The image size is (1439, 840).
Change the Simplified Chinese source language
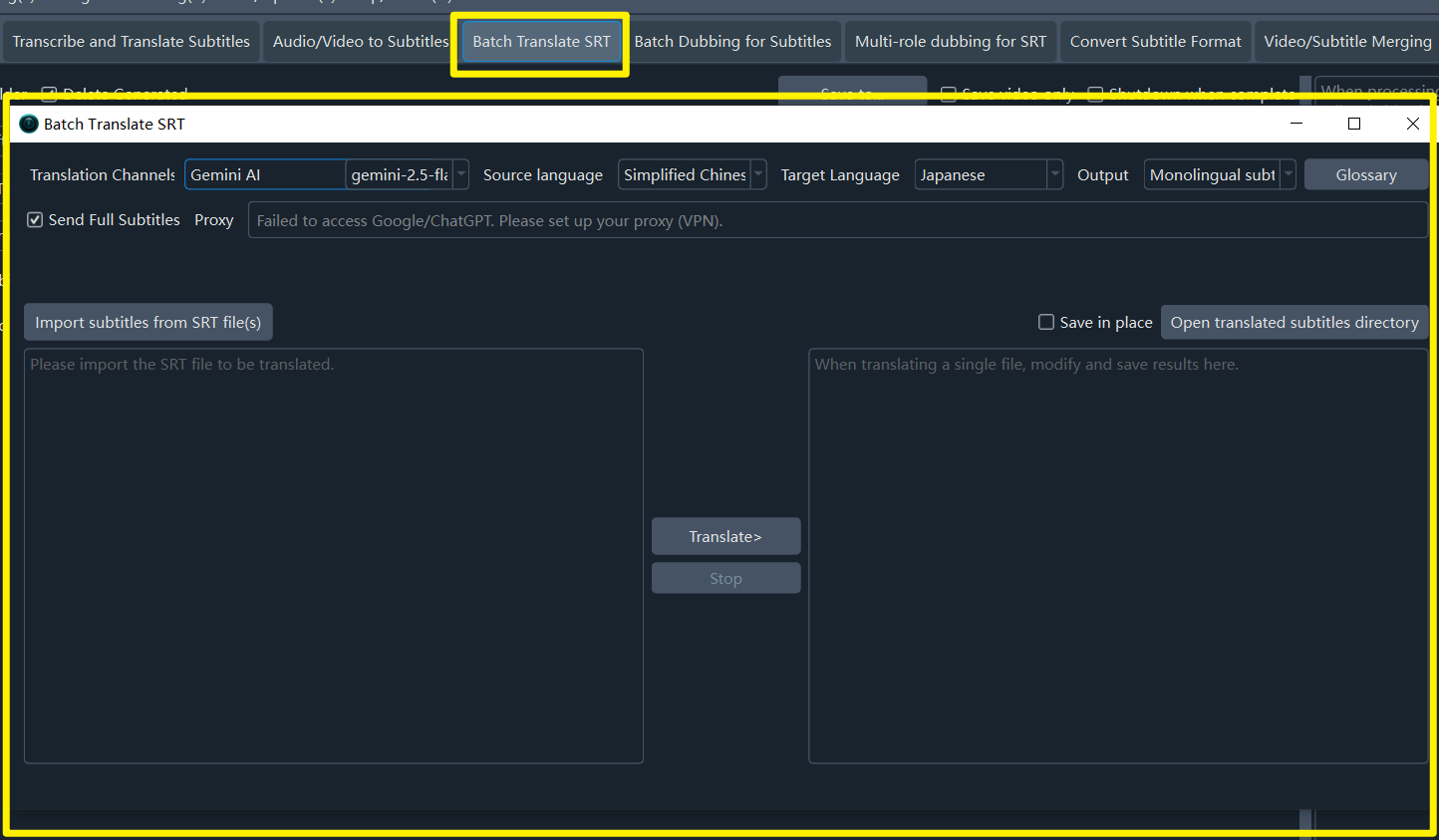click(x=692, y=174)
